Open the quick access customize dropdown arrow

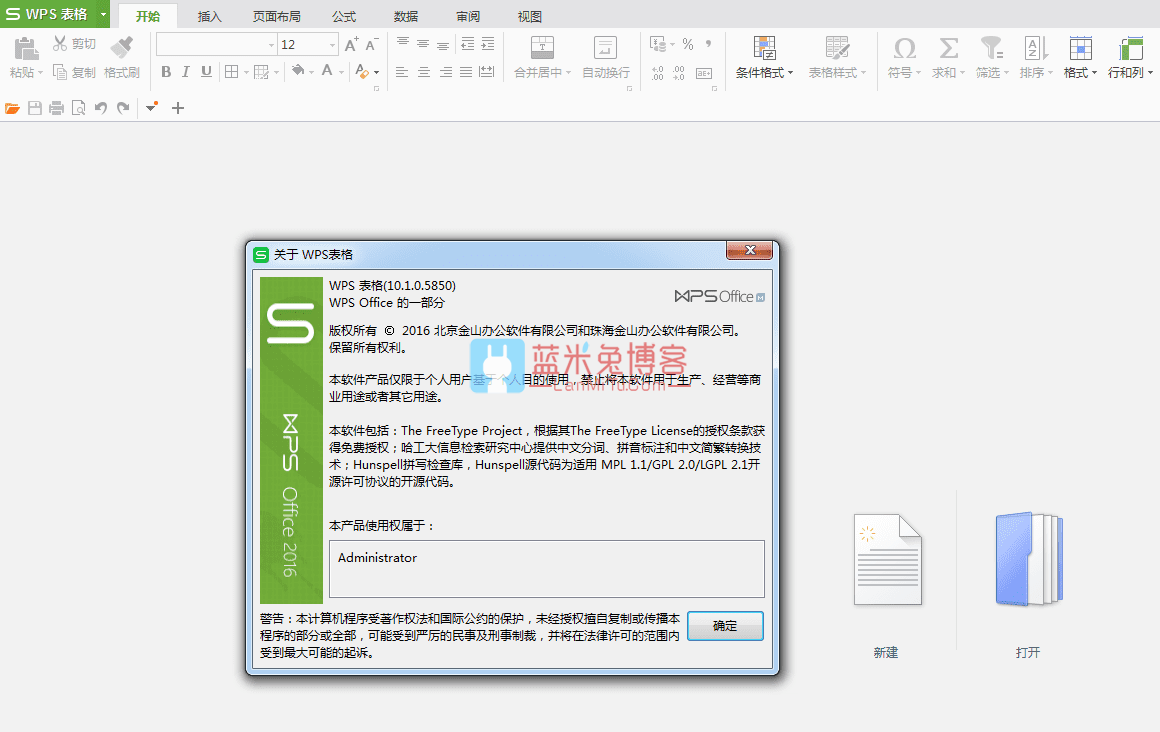[151, 108]
